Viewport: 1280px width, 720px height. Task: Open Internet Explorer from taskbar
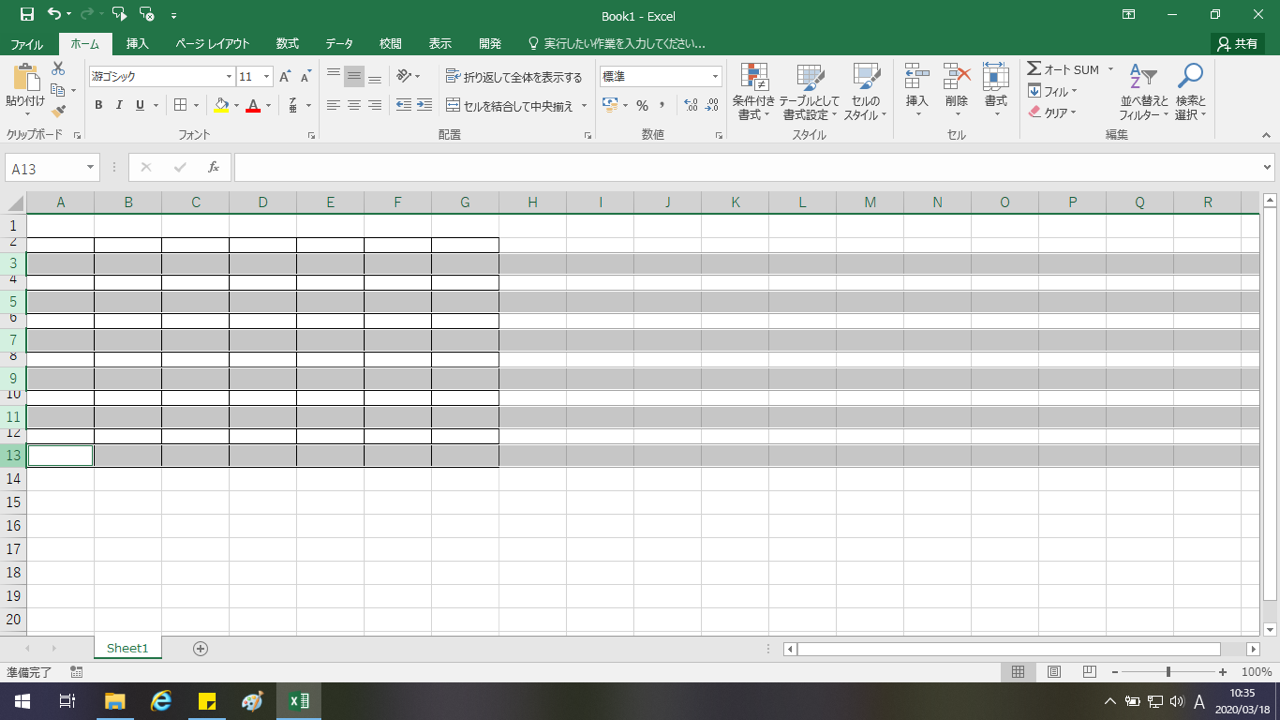tap(161, 701)
